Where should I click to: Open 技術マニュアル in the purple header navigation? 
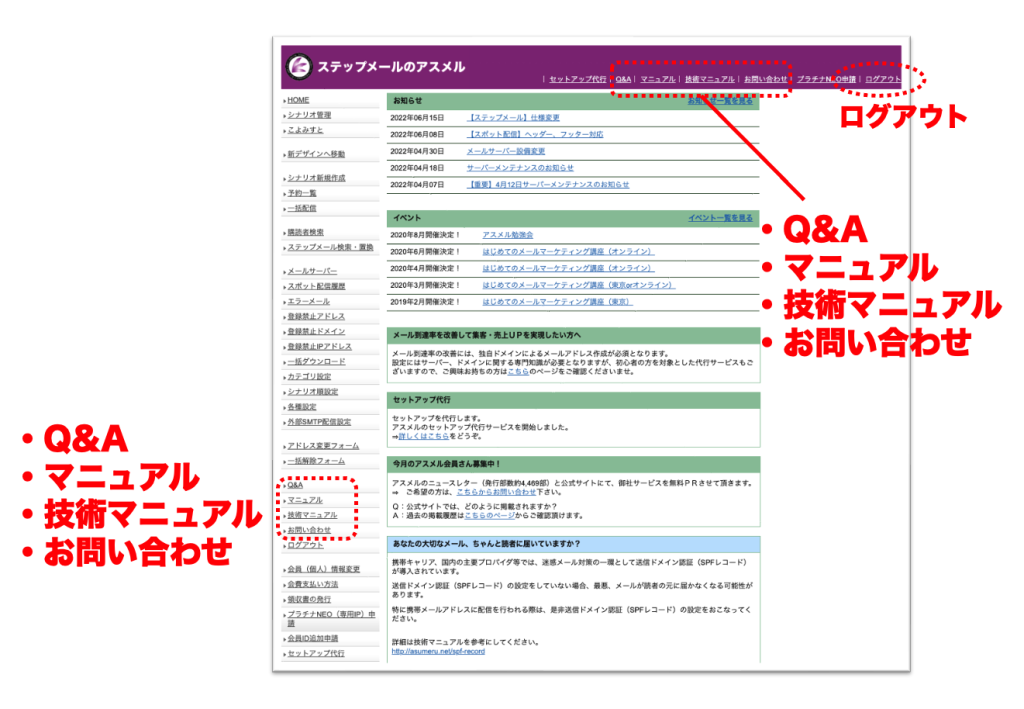[x=710, y=80]
